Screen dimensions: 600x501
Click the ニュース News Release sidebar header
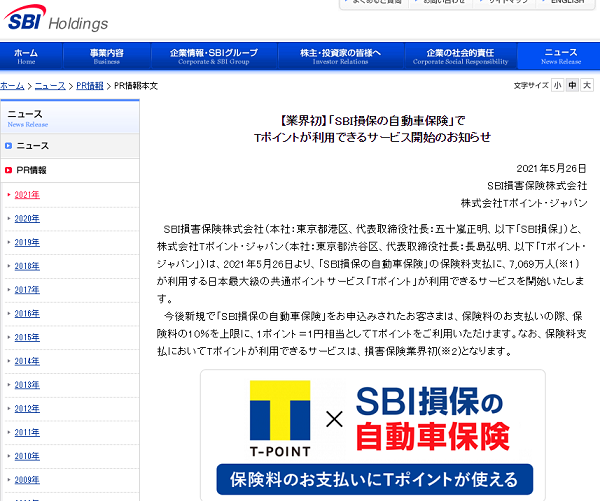(70, 117)
